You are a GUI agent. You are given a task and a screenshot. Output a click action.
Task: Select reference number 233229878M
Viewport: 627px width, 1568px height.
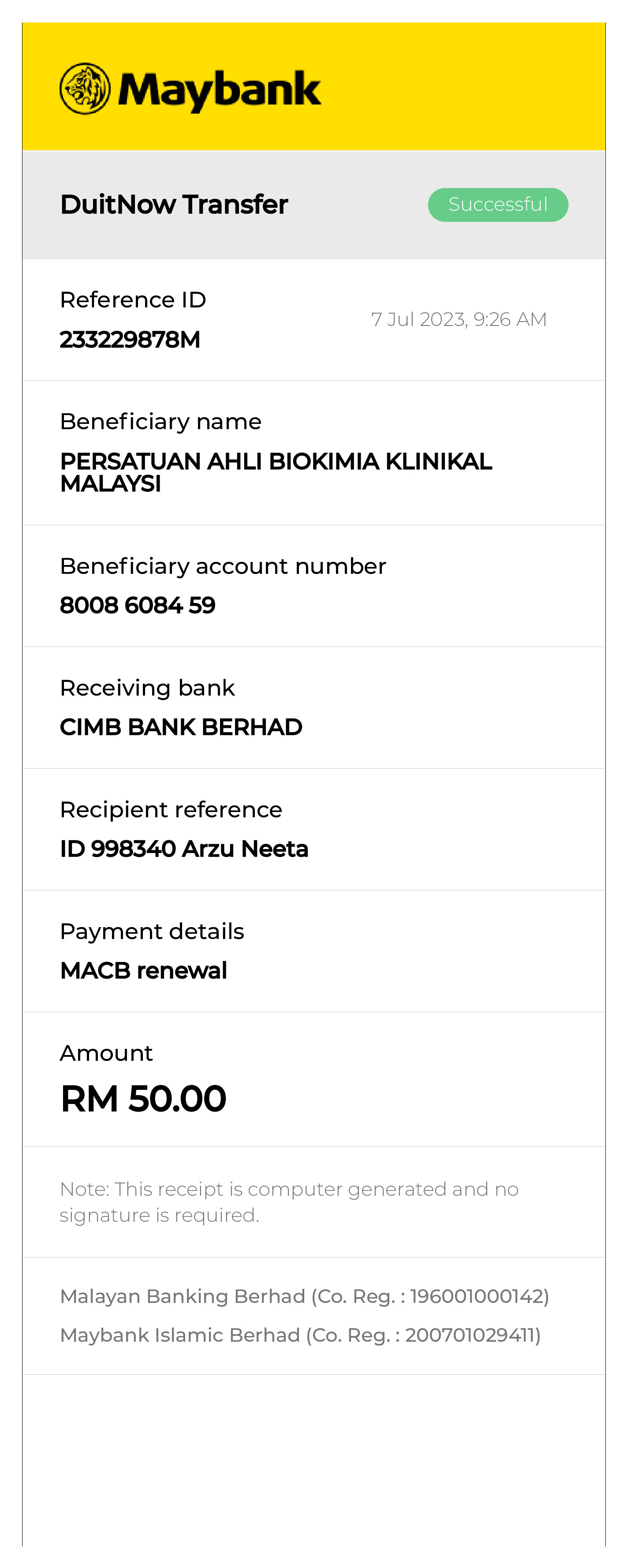click(130, 340)
